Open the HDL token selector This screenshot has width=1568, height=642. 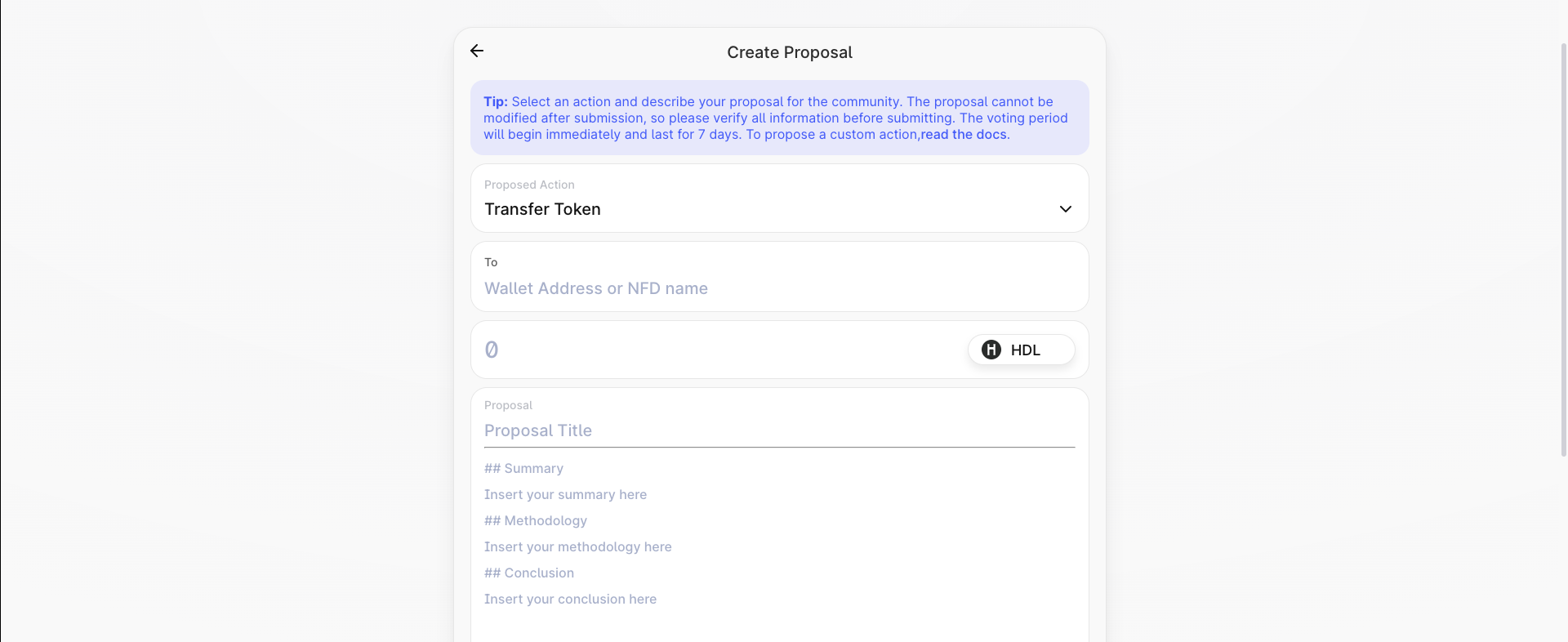1022,350
